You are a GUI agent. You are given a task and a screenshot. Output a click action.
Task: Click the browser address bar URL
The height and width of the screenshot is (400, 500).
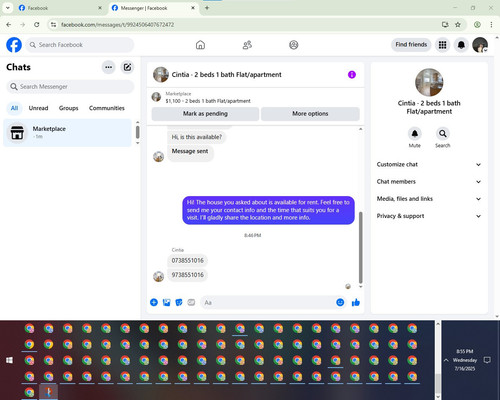tap(117, 25)
